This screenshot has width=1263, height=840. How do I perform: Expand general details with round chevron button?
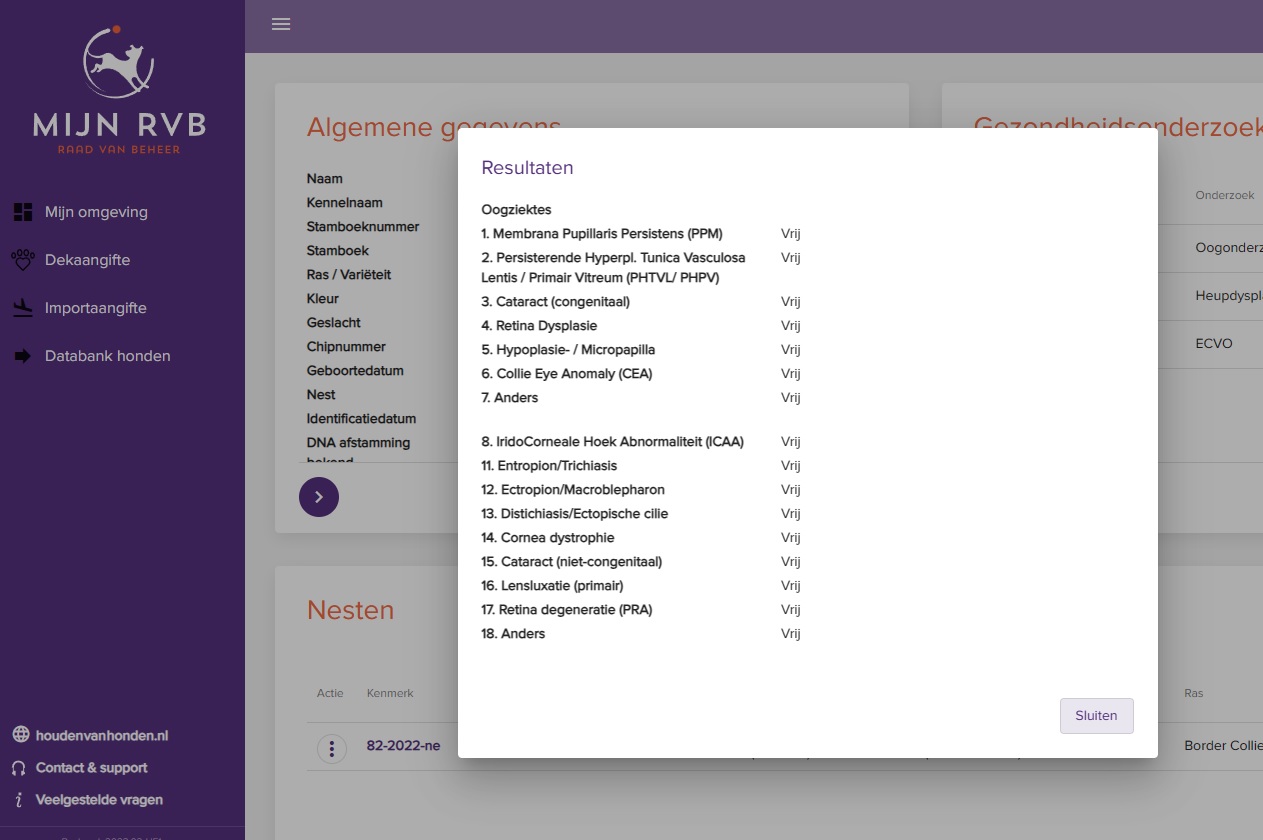click(x=319, y=497)
